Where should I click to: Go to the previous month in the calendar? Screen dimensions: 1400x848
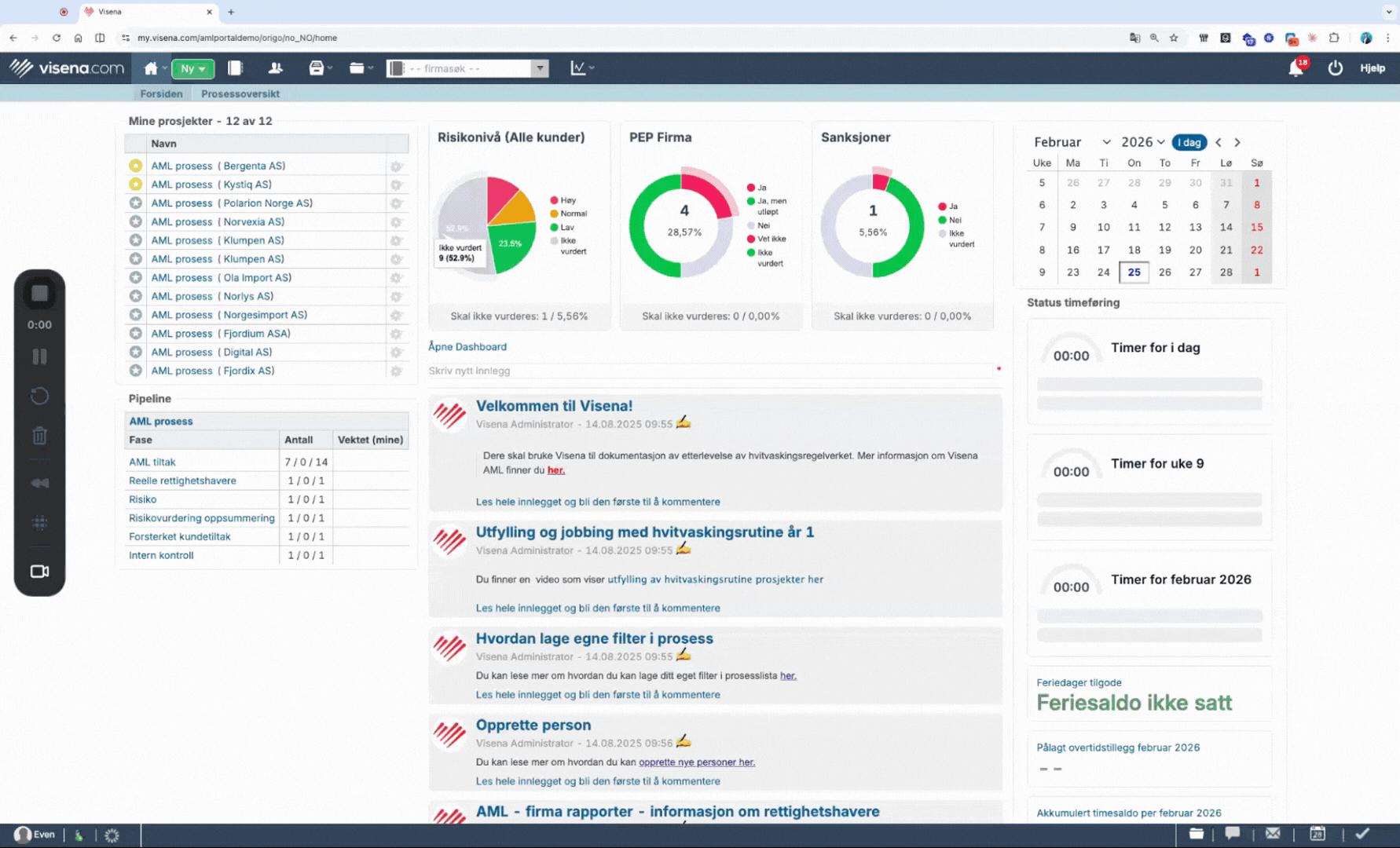[1219, 142]
